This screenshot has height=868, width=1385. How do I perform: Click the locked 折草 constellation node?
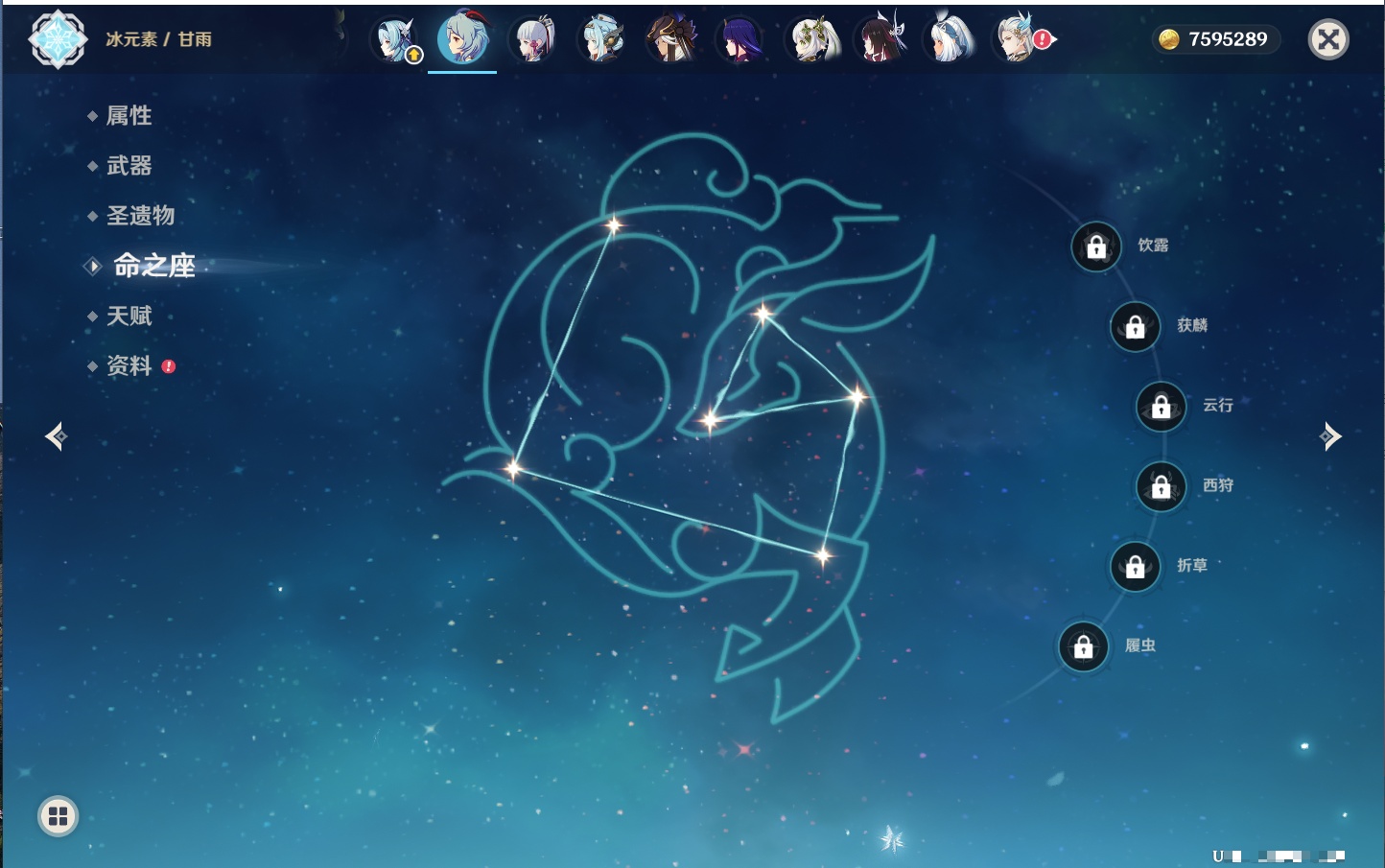[1136, 567]
